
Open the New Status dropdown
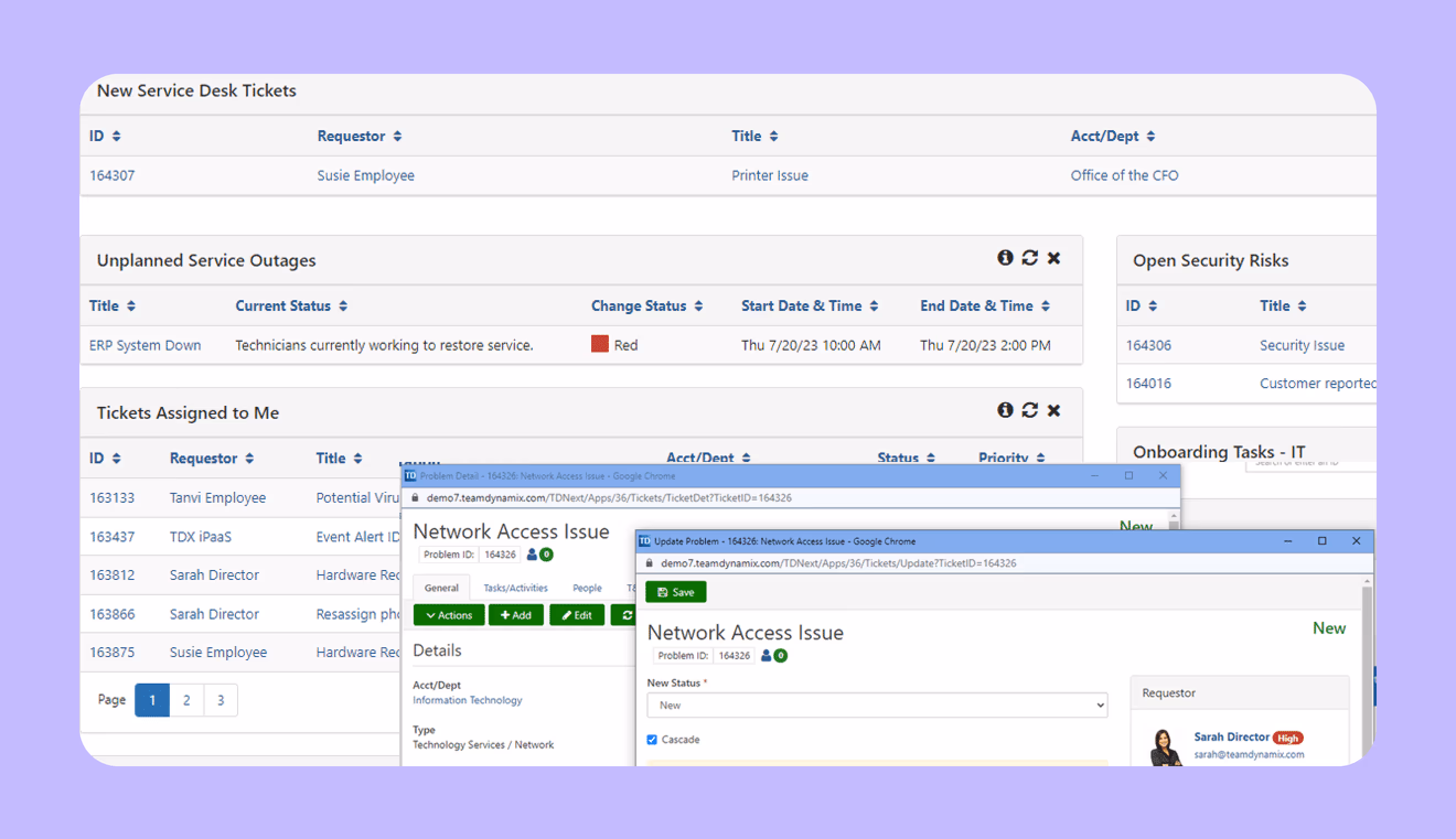click(877, 705)
